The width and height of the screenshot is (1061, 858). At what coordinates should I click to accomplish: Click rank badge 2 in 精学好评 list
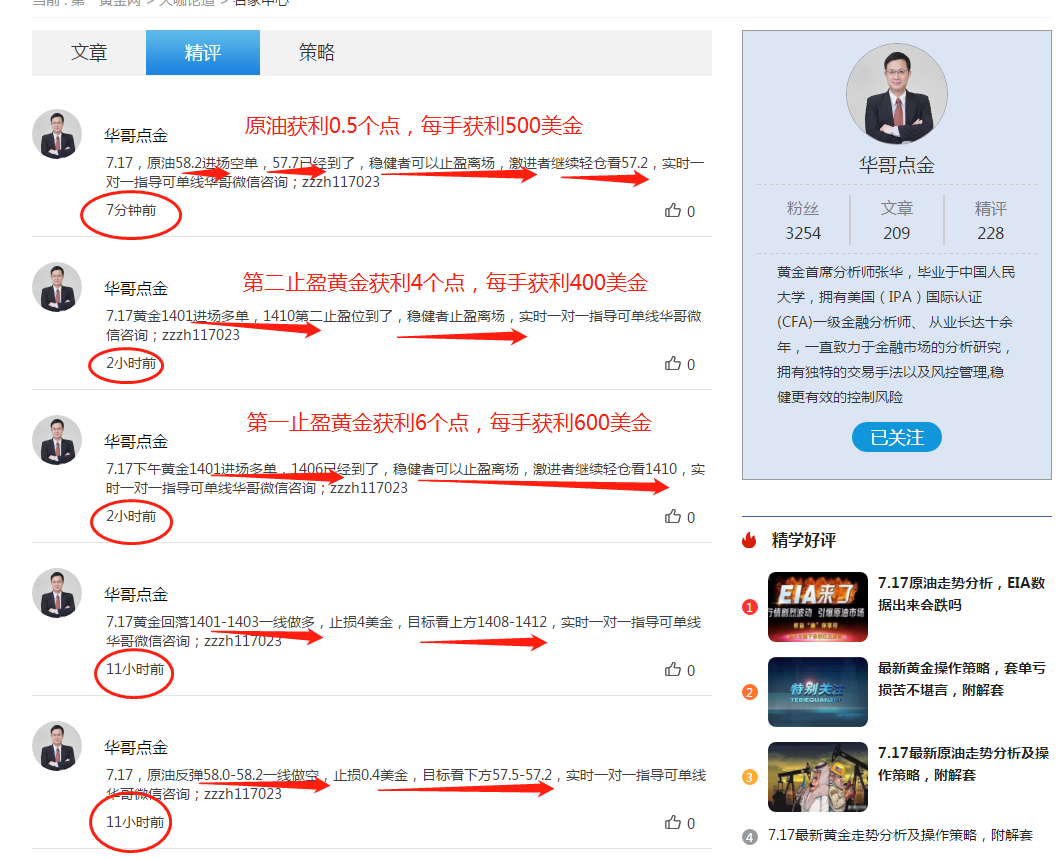[x=750, y=692]
